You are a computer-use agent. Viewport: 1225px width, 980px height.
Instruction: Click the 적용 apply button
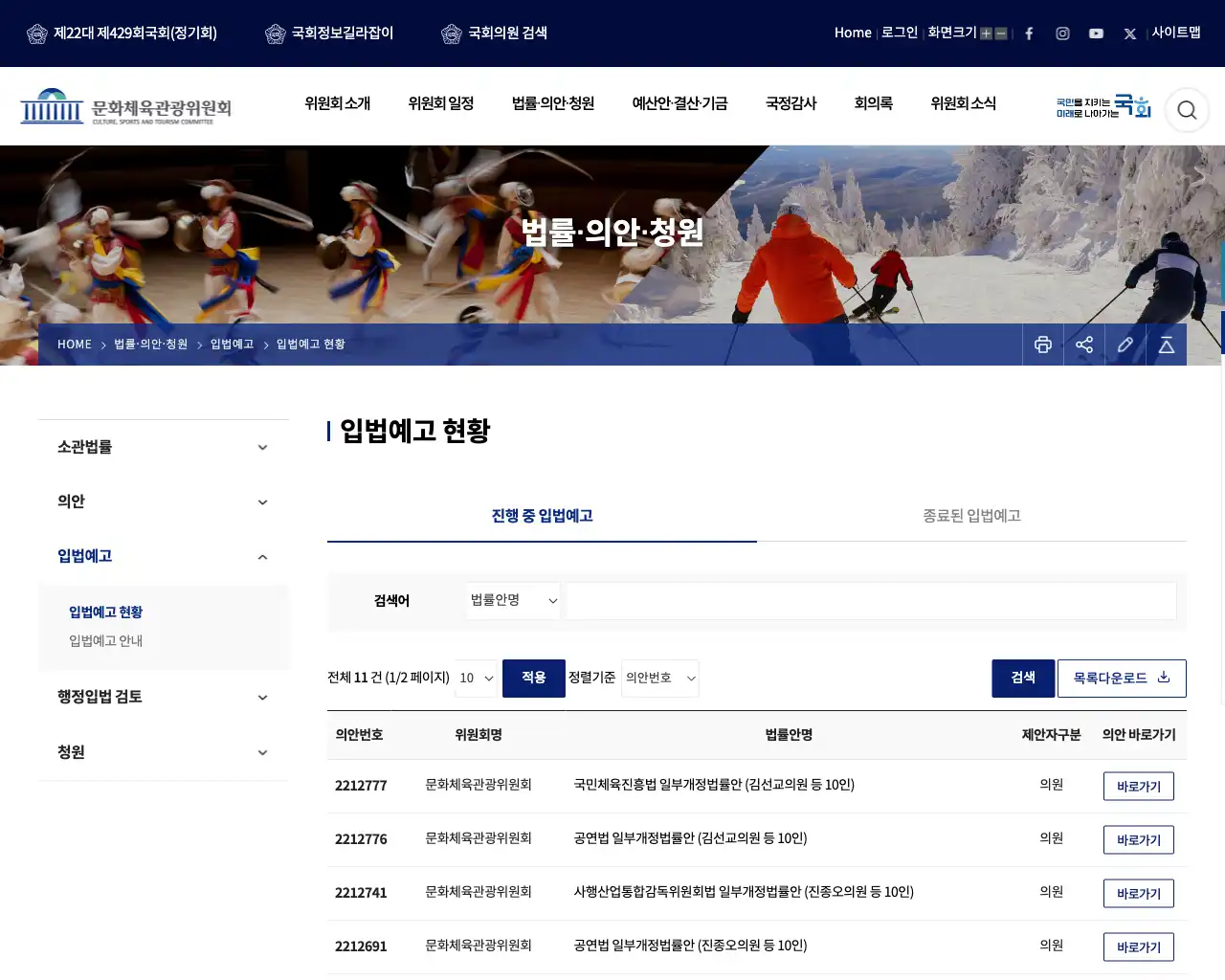[x=534, y=678]
